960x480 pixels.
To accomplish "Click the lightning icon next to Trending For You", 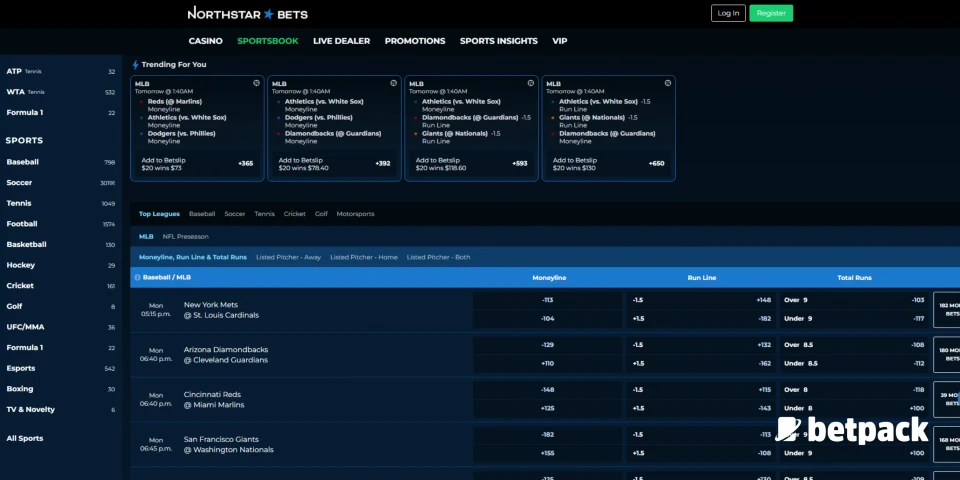I will (x=135, y=64).
